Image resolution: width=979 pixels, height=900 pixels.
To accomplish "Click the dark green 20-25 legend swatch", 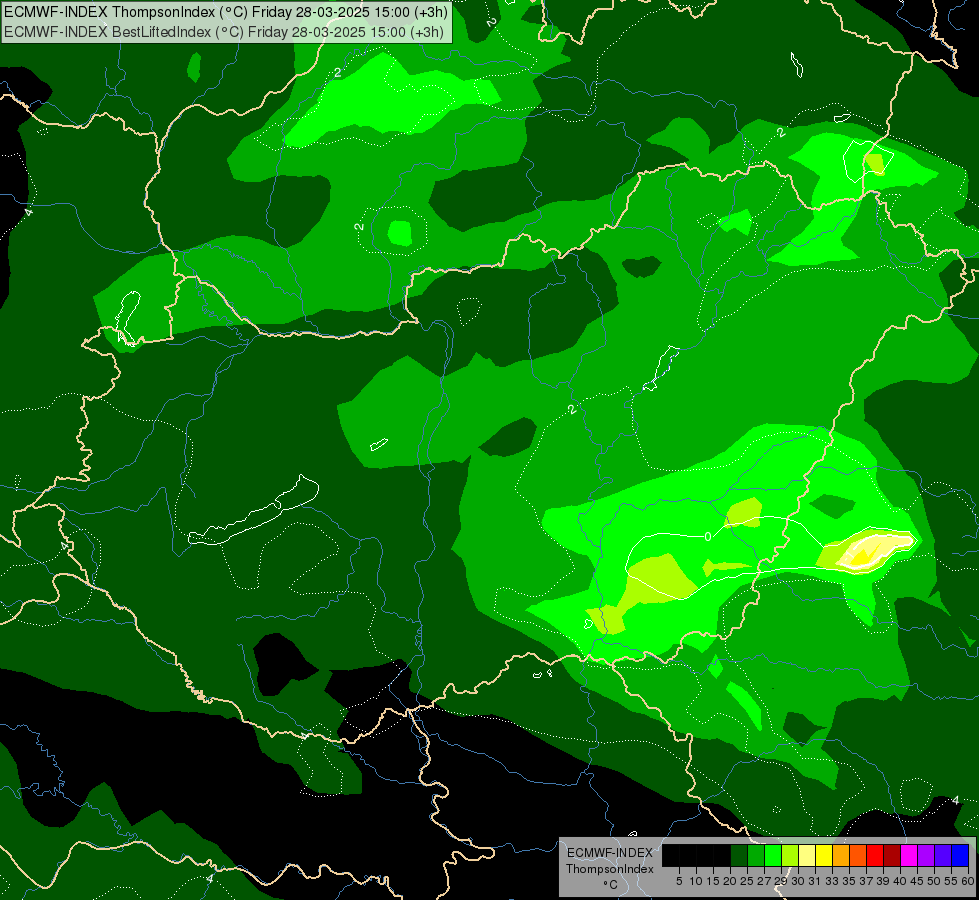I will 739,855.
